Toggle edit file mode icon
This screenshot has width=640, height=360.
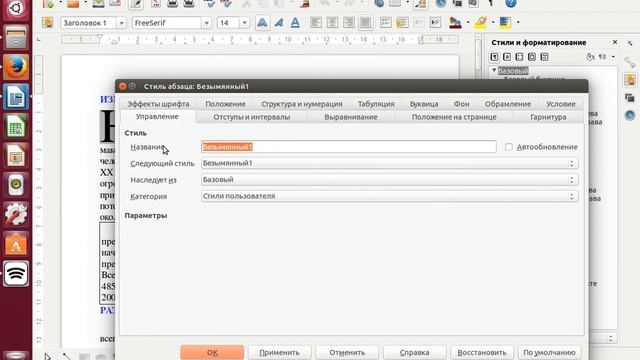click(x=136, y=4)
